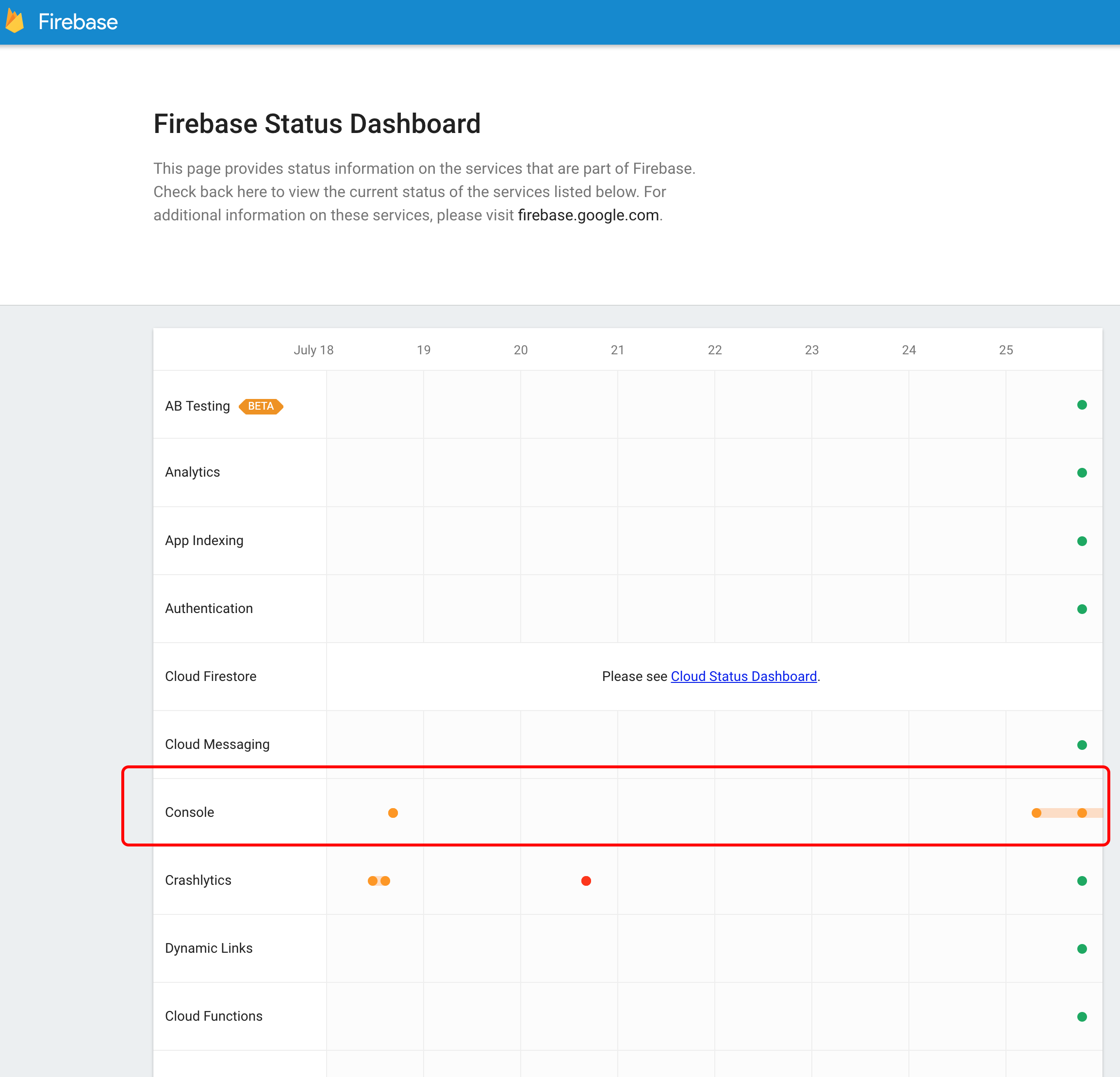
Task: Click the first orange Console dot on the 25th
Action: [x=1036, y=813]
